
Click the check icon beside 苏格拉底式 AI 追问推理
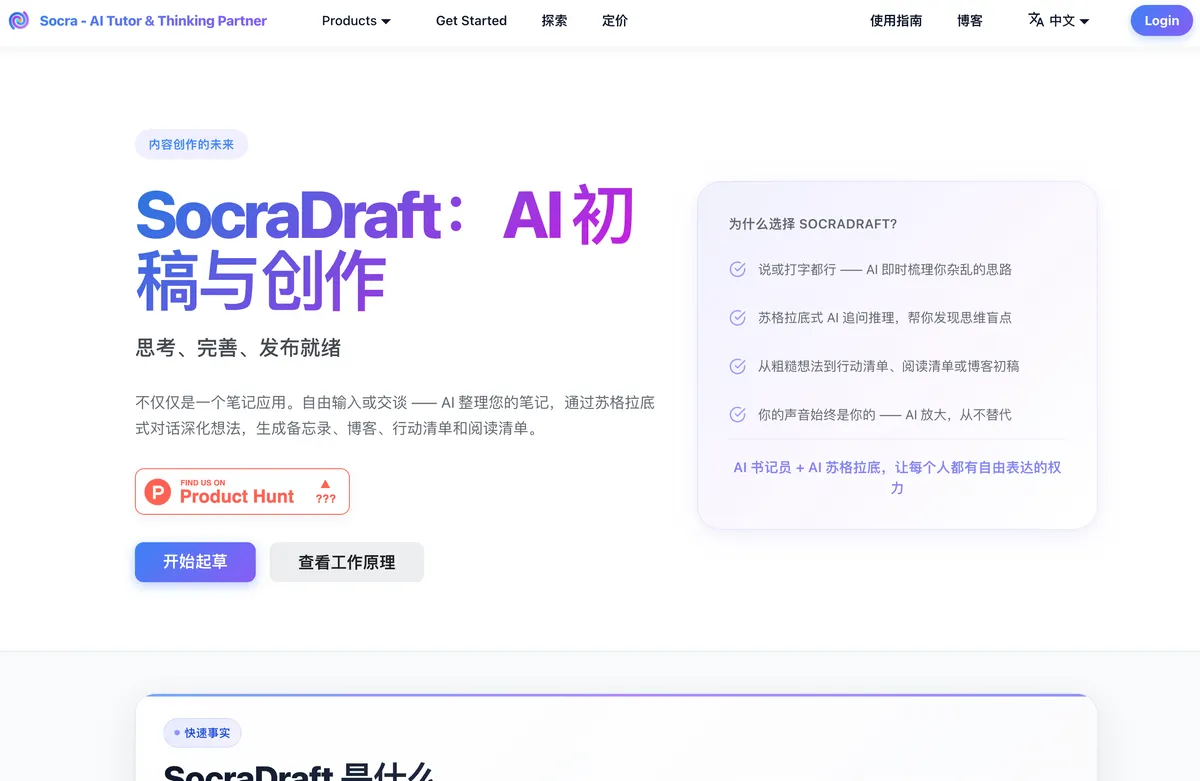[737, 318]
